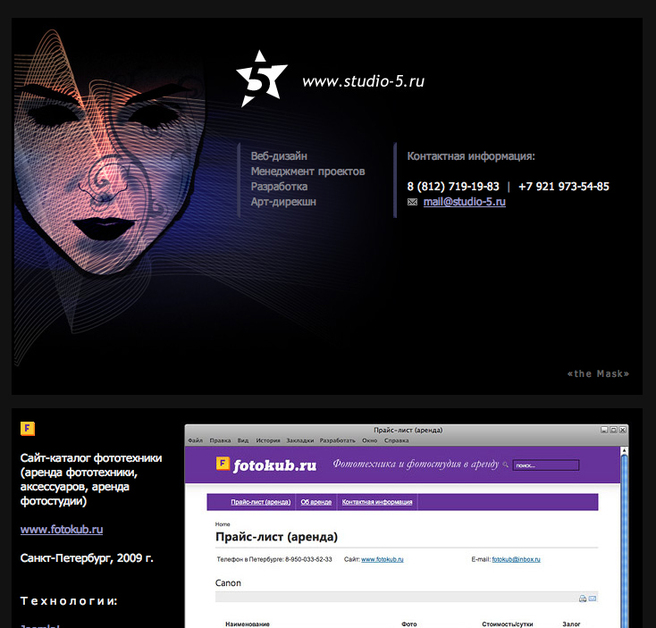Open the www.fotokub.ru link after 'Сайт:'

[382, 559]
